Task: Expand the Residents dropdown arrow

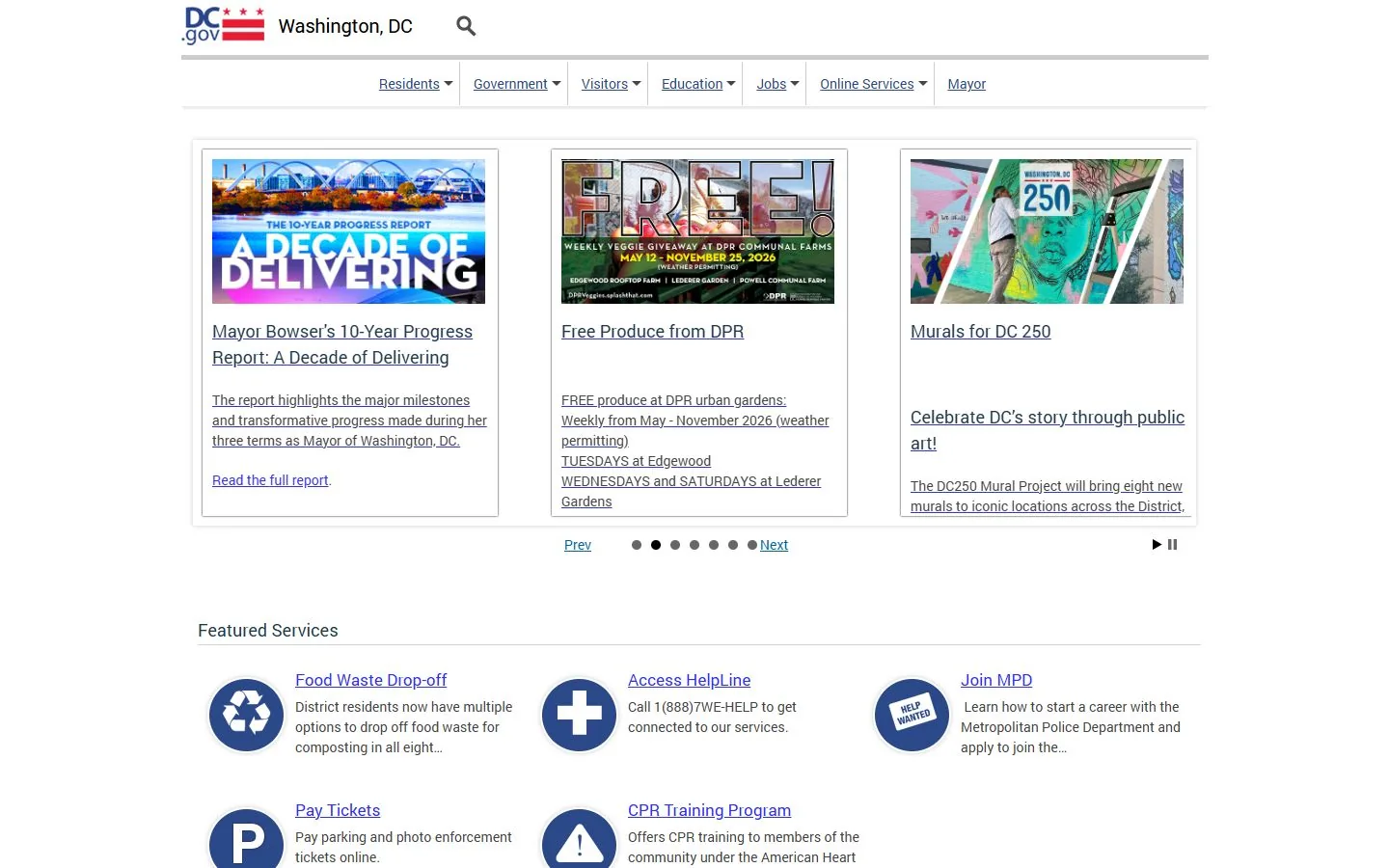Action: point(449,84)
